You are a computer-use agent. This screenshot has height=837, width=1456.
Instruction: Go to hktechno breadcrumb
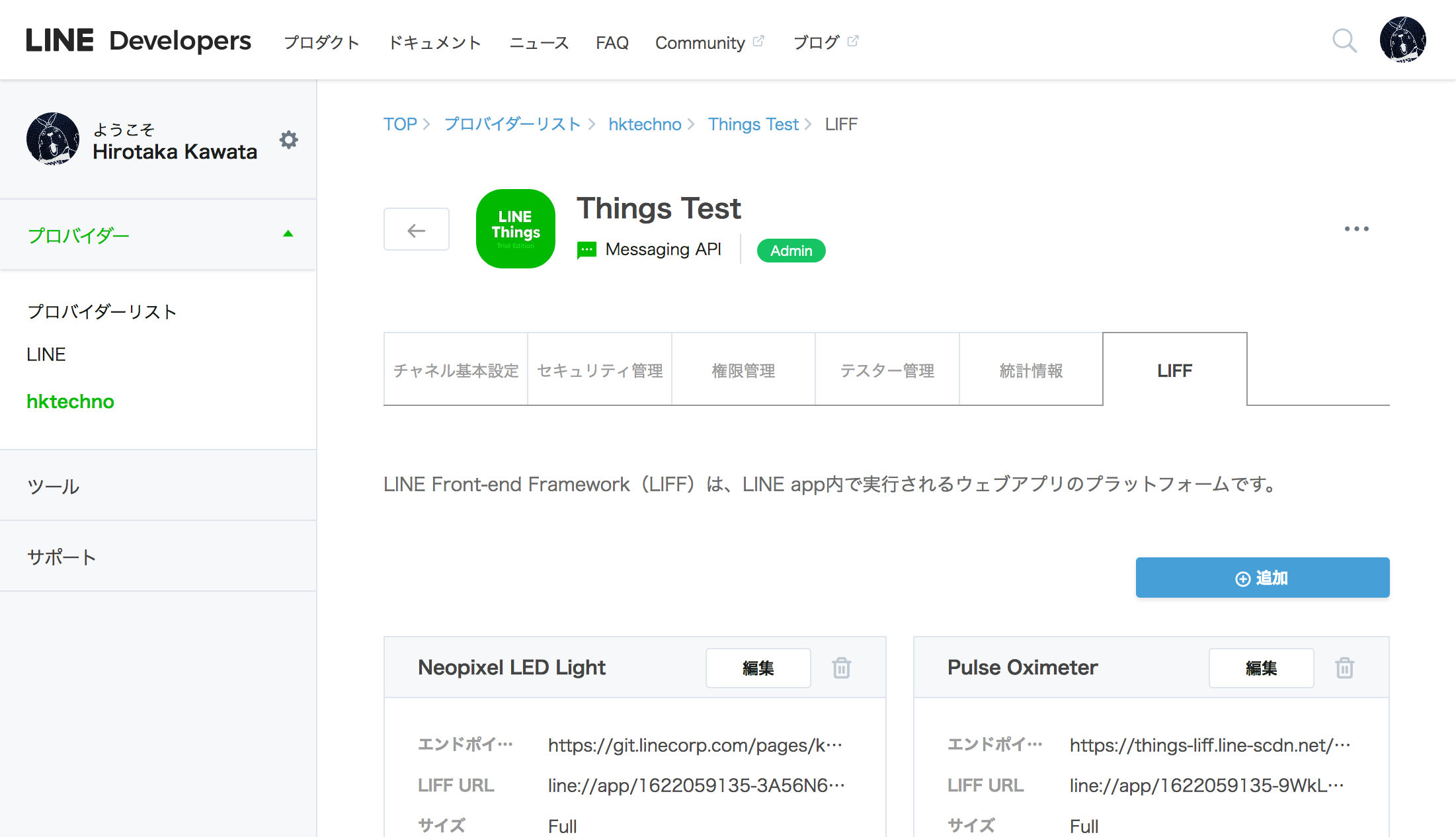coord(645,124)
